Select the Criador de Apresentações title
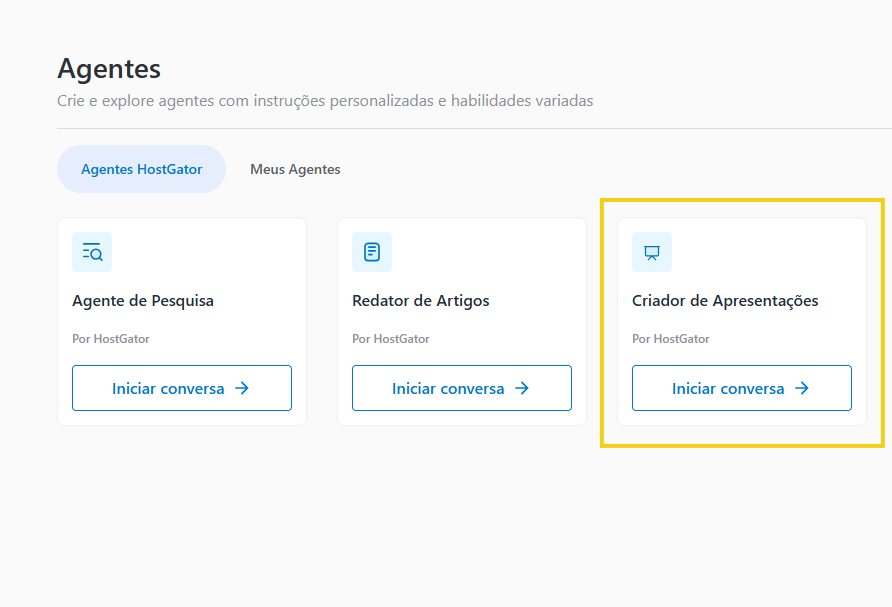Viewport: 892px width, 607px height. [725, 301]
